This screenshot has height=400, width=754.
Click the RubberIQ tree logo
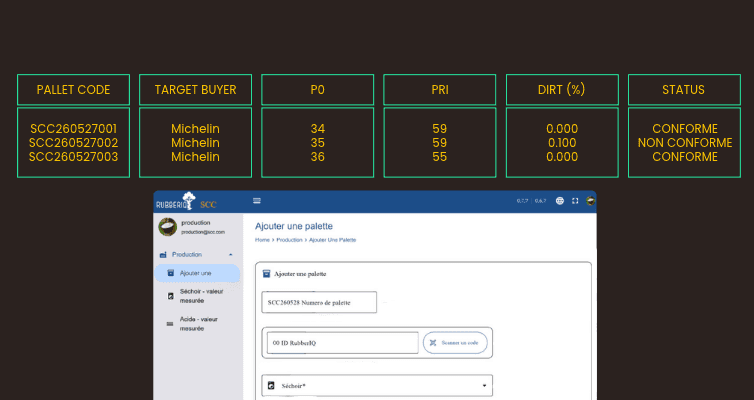(188, 200)
